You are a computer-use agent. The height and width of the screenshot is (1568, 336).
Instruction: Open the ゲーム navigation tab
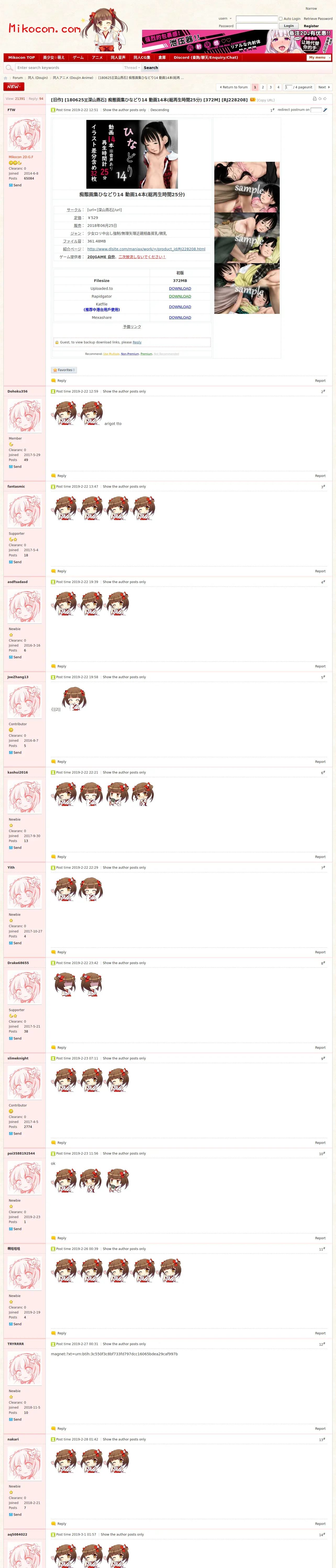(78, 58)
